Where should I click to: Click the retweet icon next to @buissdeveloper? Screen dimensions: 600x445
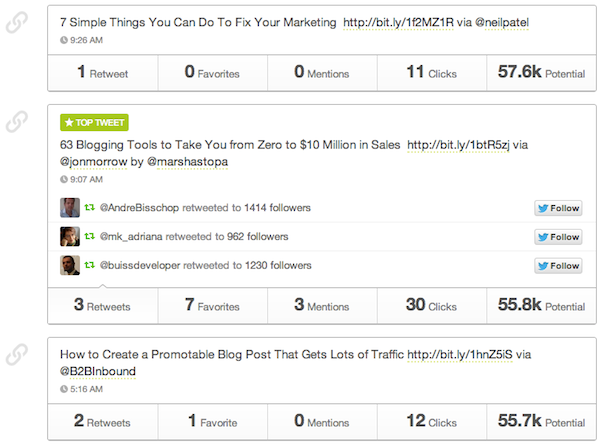89,266
